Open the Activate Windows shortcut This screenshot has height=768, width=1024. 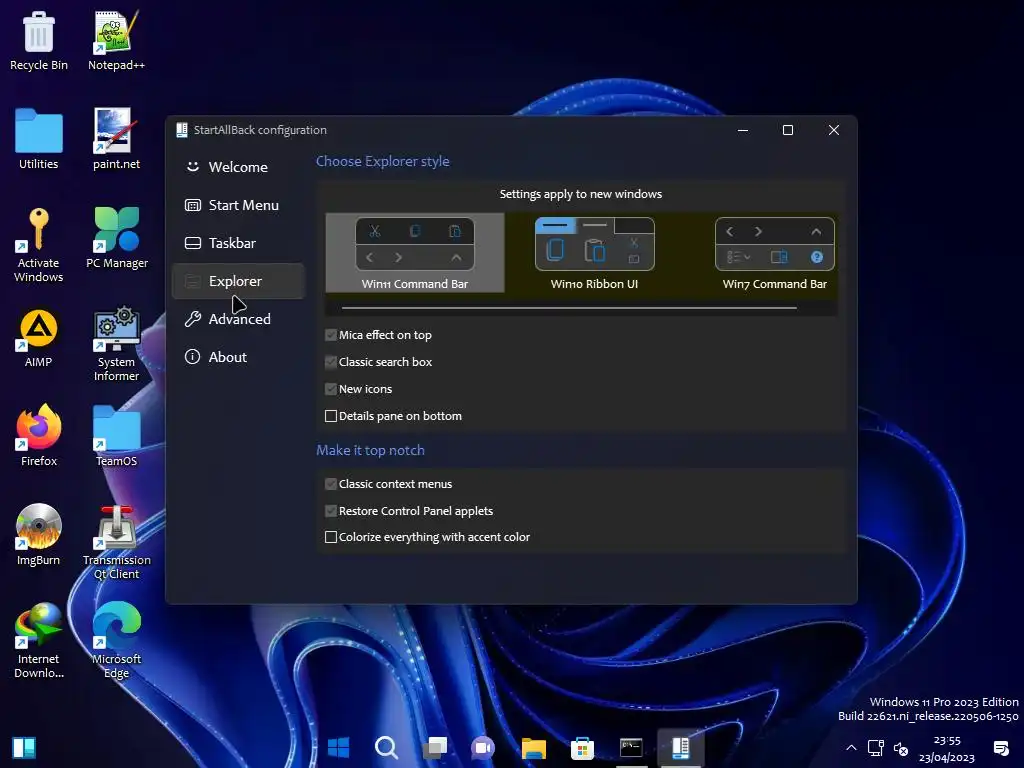(39, 245)
